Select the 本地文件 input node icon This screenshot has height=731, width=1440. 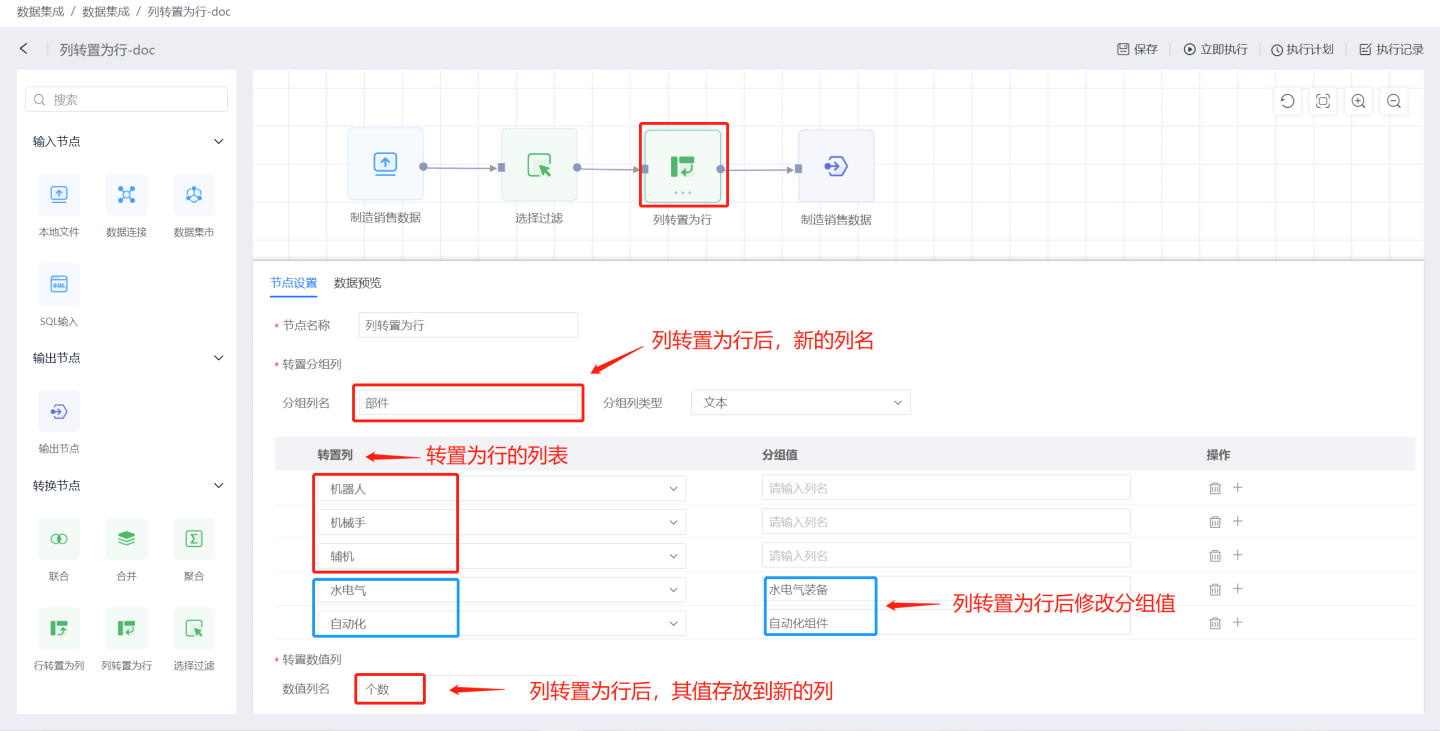59,195
